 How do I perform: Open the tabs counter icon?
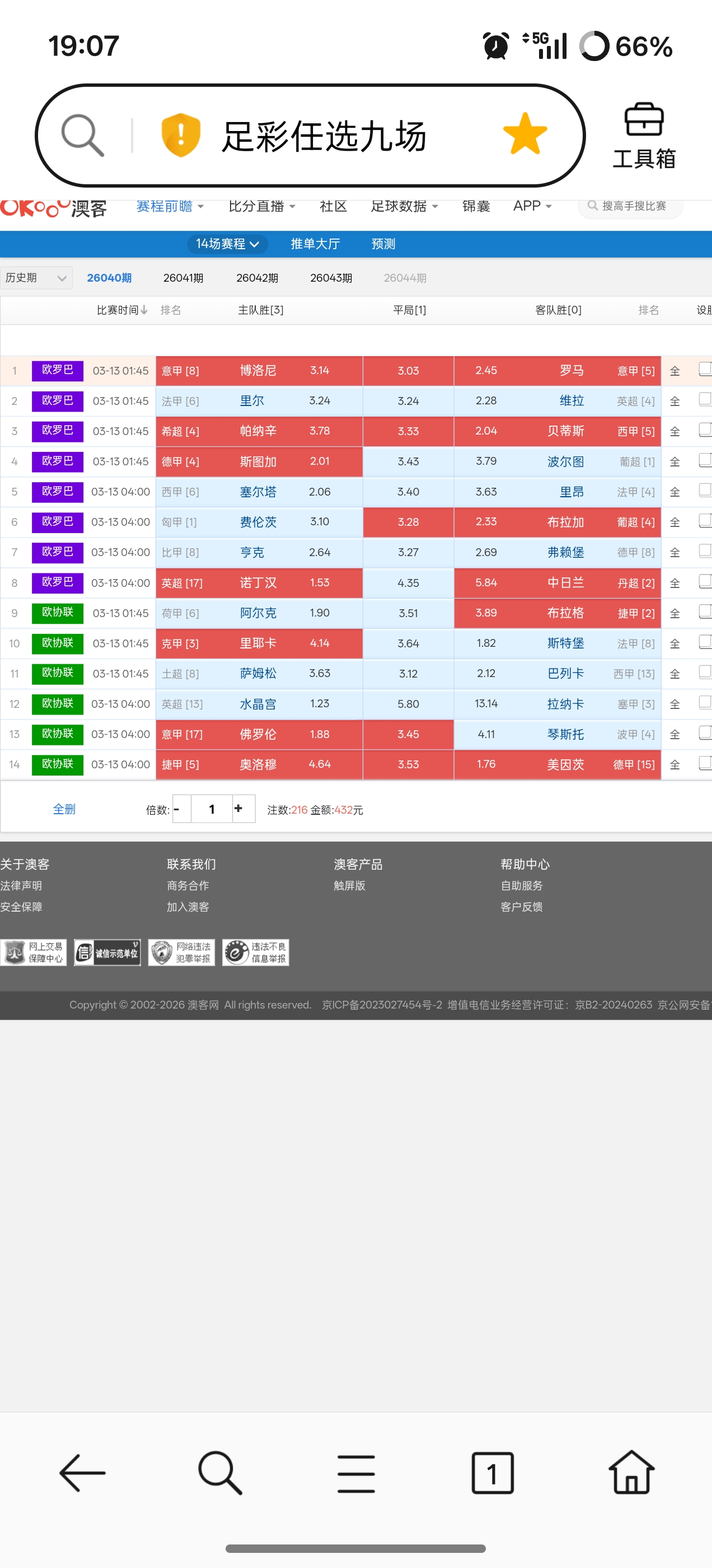[x=493, y=1473]
